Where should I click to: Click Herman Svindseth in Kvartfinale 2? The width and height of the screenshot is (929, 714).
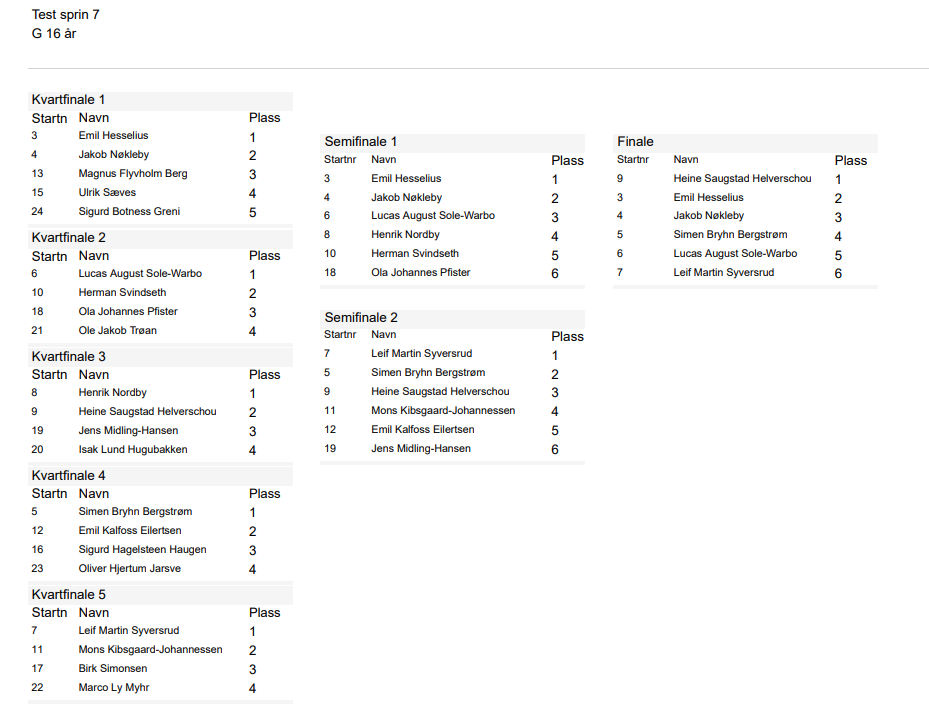tap(122, 293)
